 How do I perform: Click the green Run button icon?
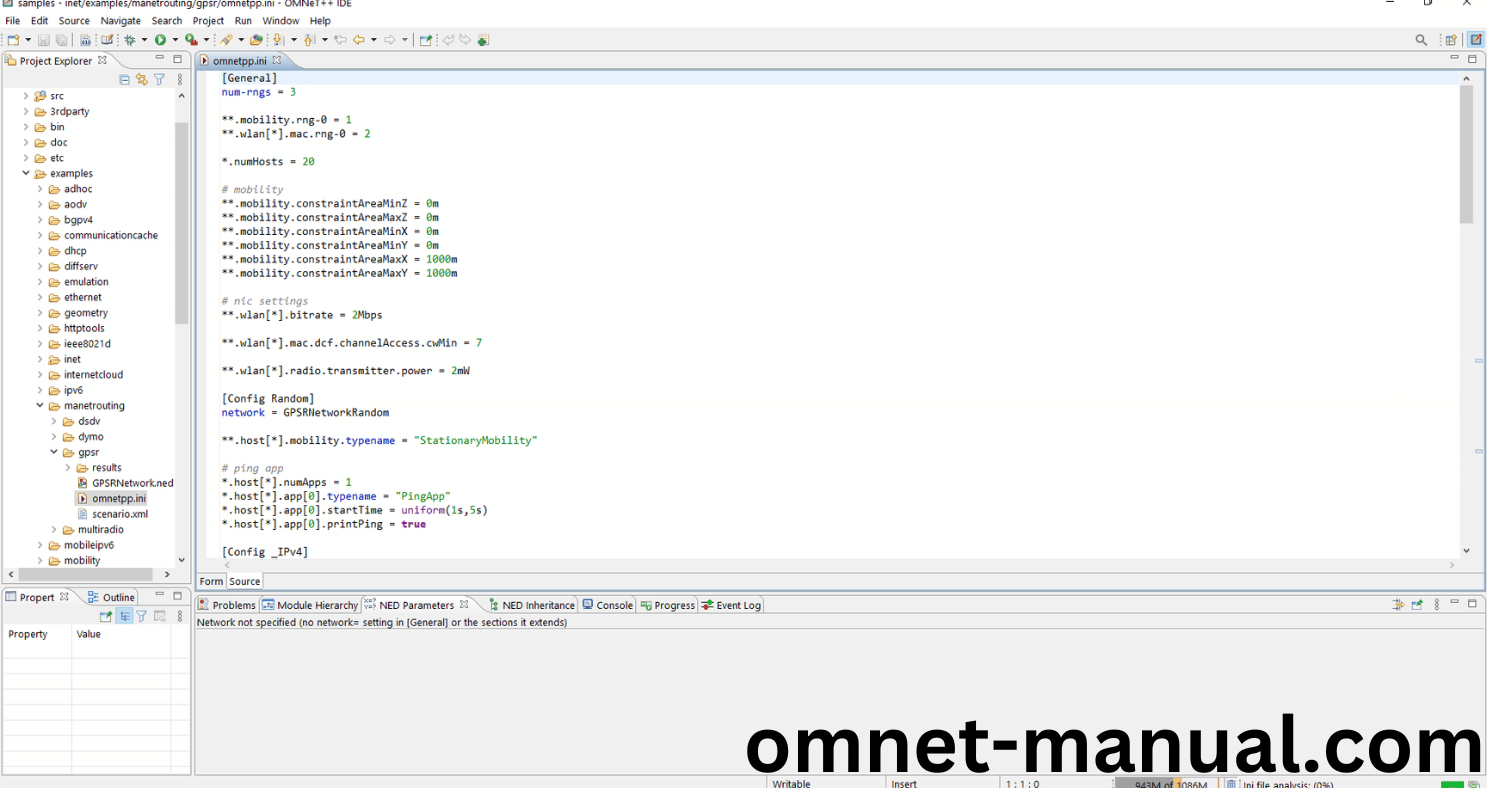[x=160, y=40]
